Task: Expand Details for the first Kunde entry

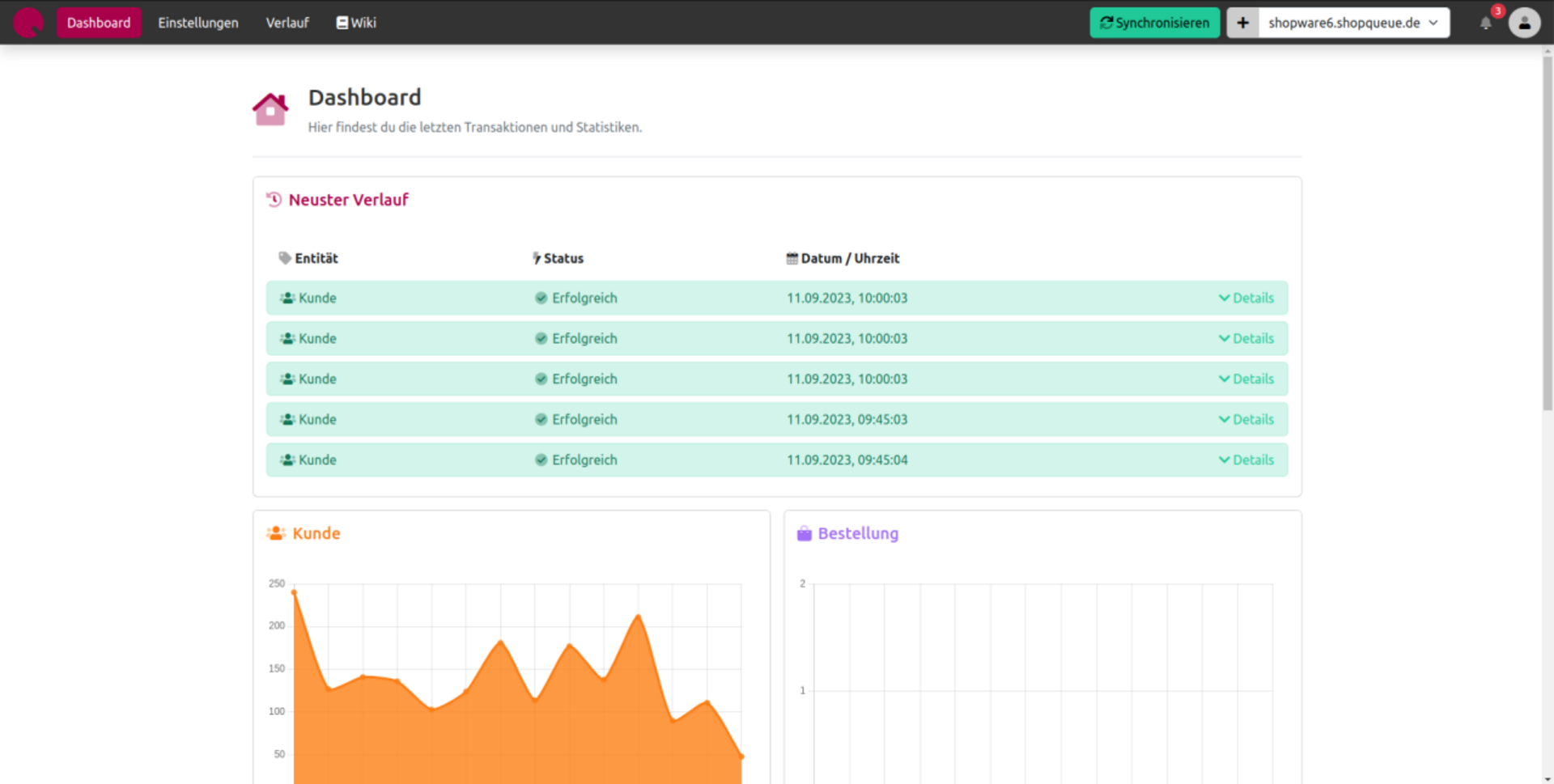Action: [1246, 298]
